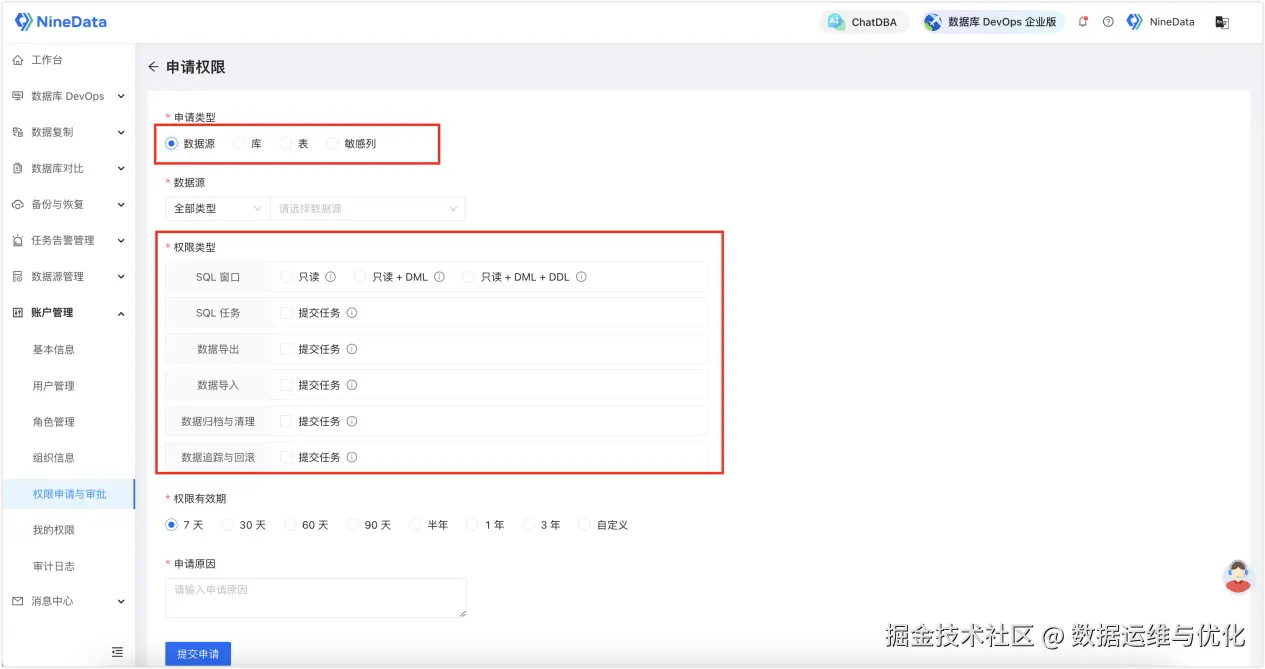Check 提交任务 for 数据归档与清理
Screen dimensions: 1265x669
click(x=286, y=421)
